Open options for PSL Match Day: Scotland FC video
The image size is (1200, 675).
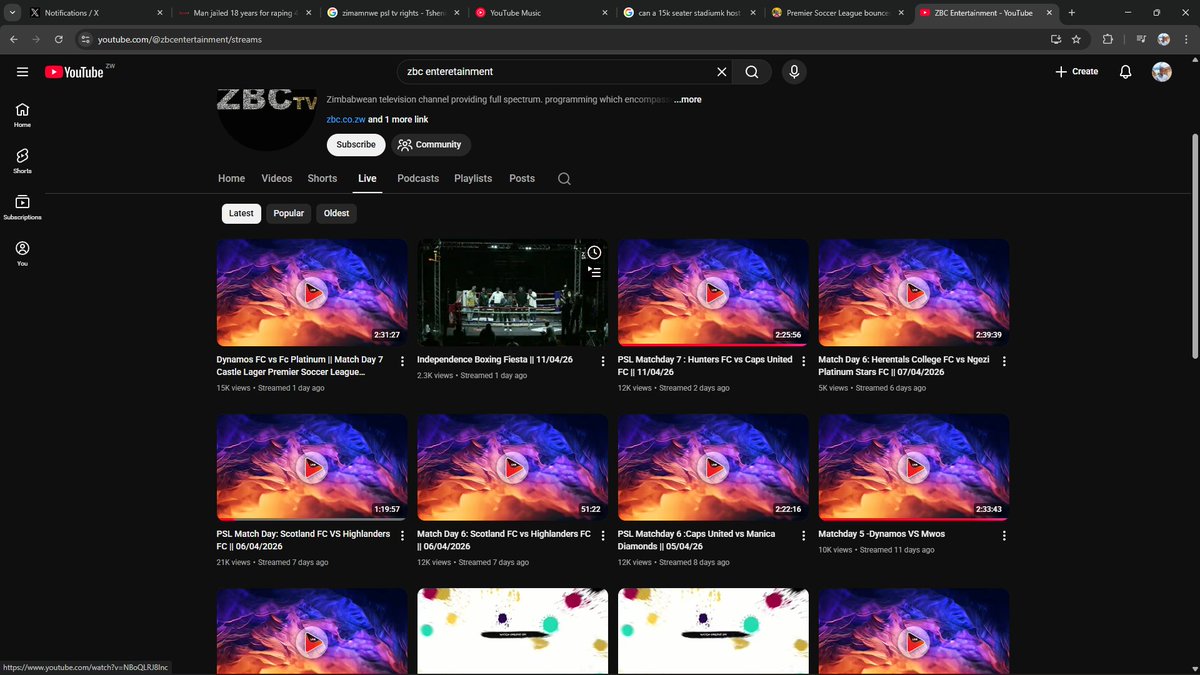403,536
